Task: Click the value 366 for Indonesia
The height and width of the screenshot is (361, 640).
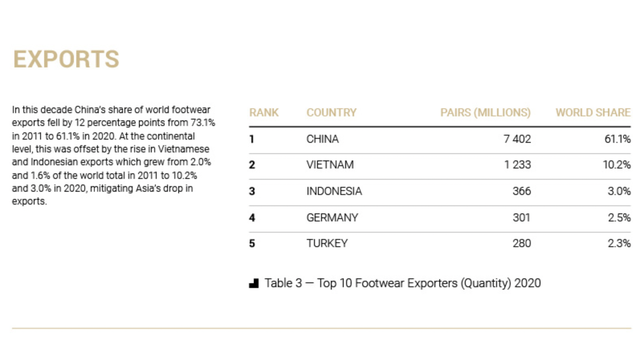Action: (x=522, y=191)
